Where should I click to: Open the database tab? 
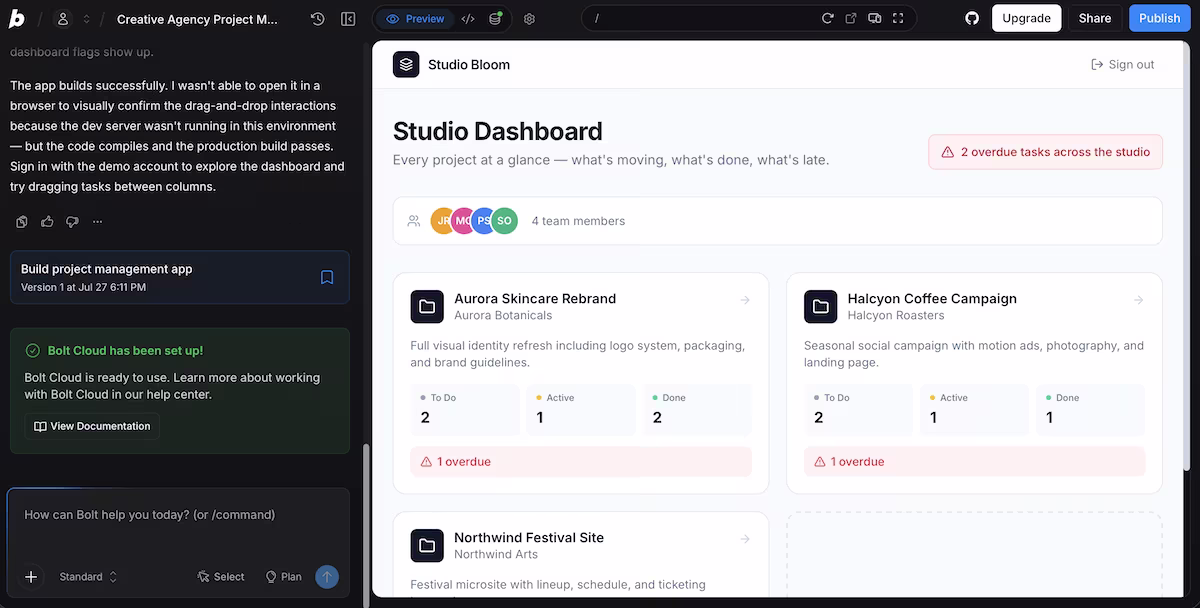click(496, 19)
